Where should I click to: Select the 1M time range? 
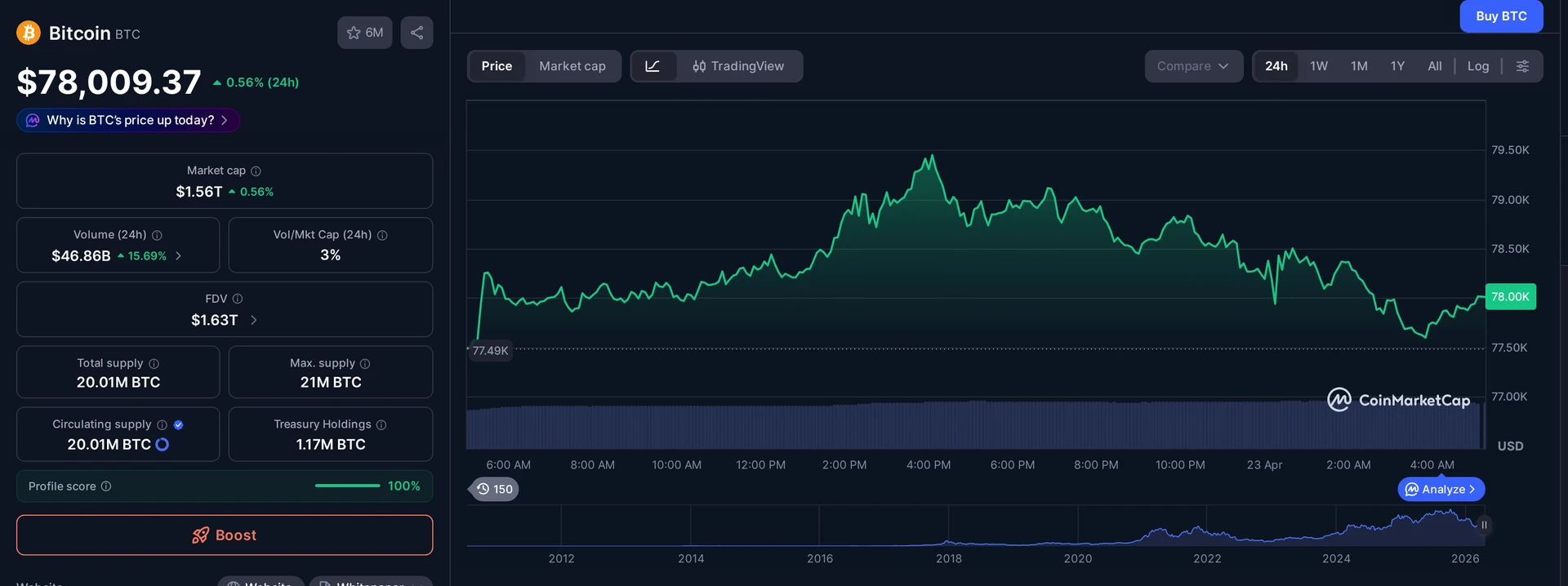coord(1359,66)
